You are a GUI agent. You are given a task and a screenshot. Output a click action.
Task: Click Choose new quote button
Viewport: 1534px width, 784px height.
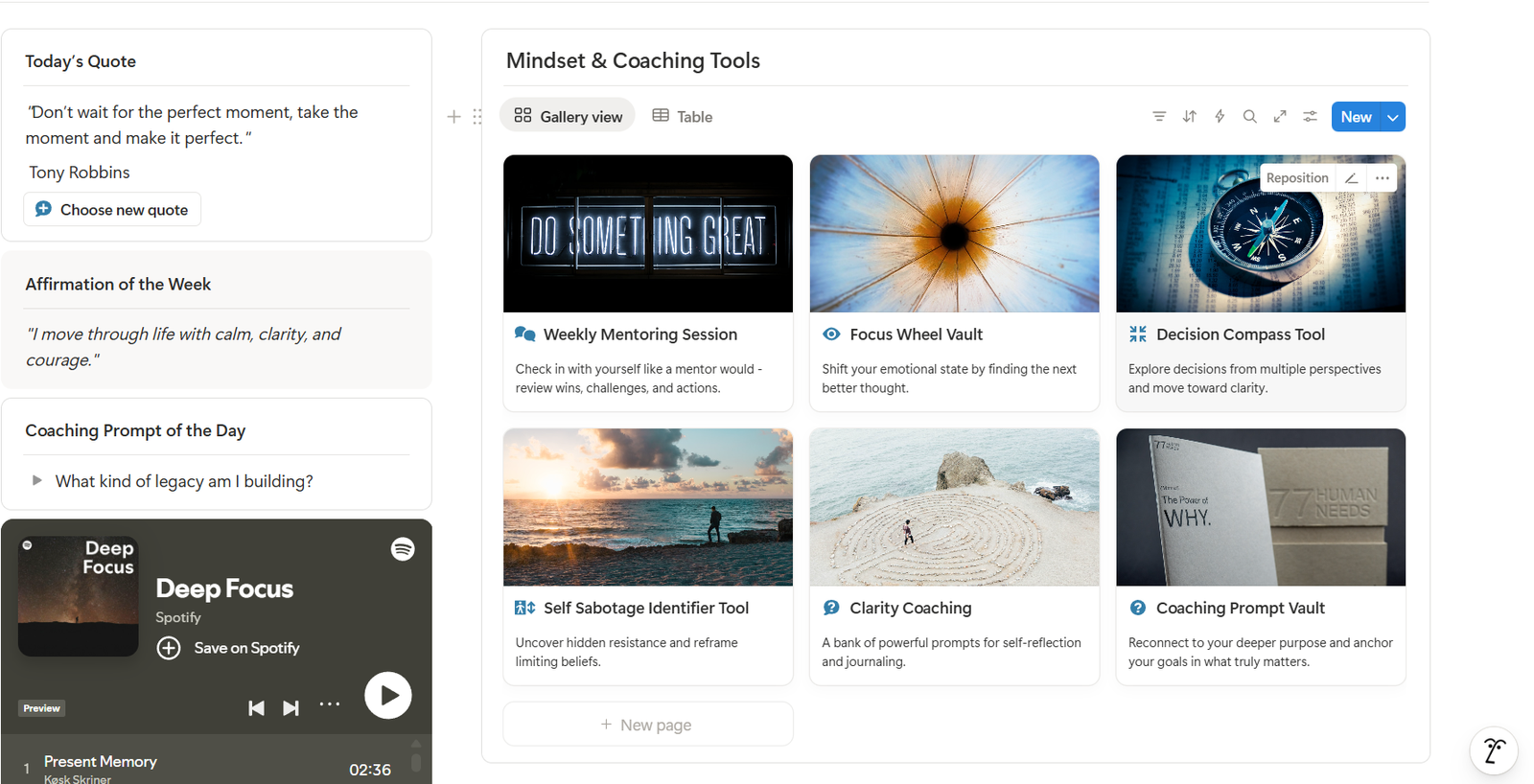coord(112,209)
